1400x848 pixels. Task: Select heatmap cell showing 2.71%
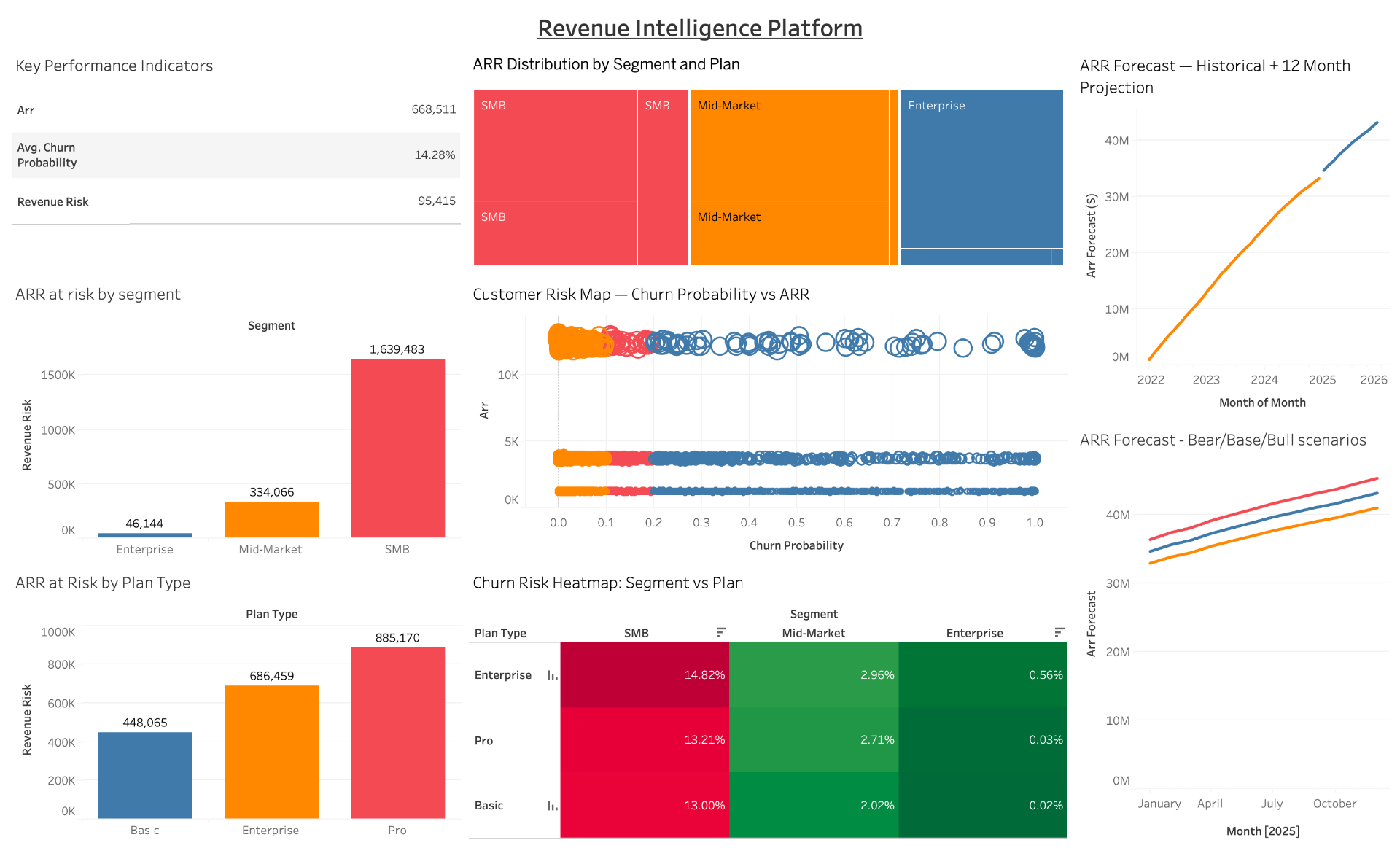(814, 740)
